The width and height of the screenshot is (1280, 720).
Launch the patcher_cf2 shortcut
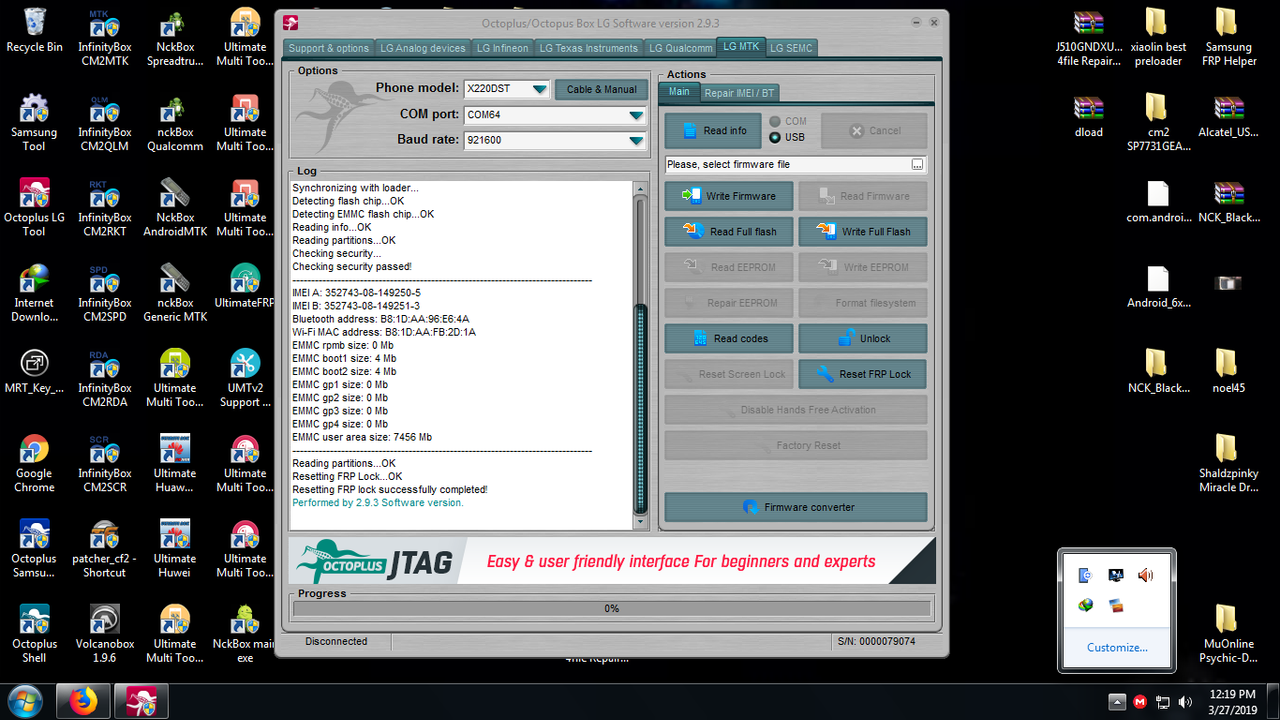[x=105, y=550]
